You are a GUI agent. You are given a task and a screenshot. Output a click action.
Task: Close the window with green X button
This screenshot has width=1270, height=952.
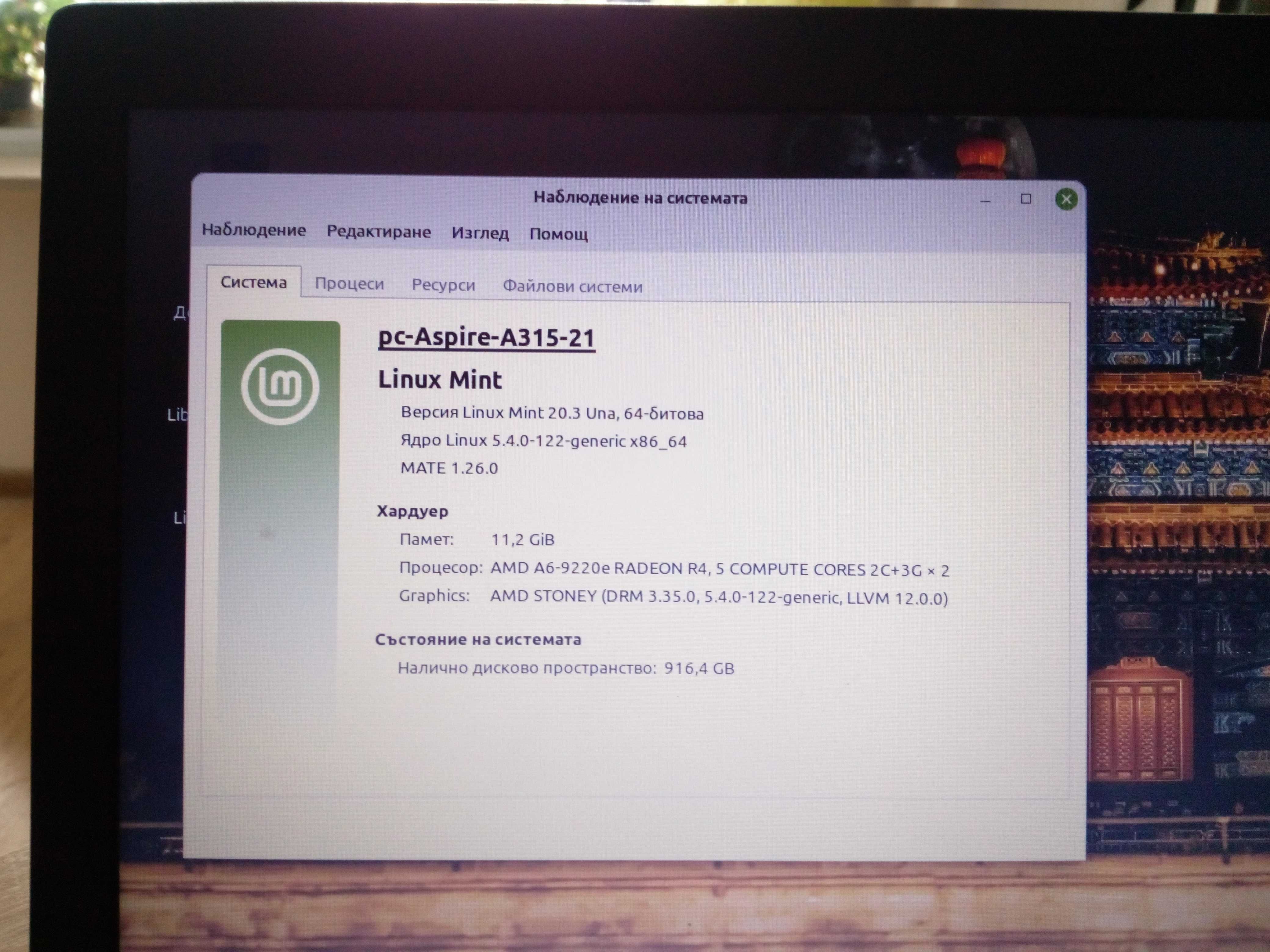pyautogui.click(x=1066, y=199)
